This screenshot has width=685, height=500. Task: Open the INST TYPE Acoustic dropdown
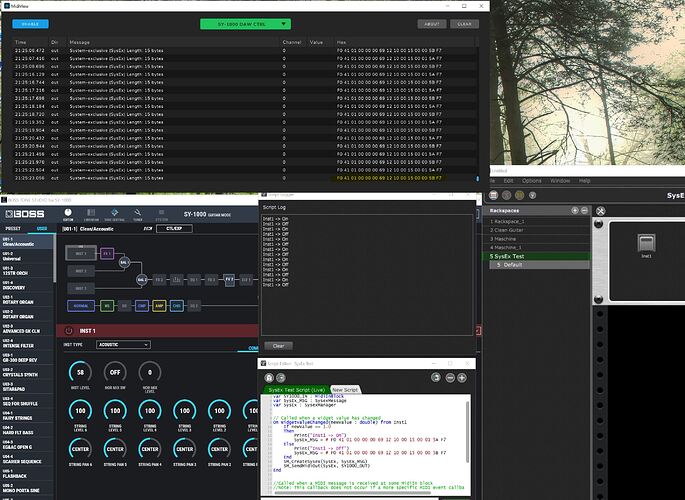[123, 345]
